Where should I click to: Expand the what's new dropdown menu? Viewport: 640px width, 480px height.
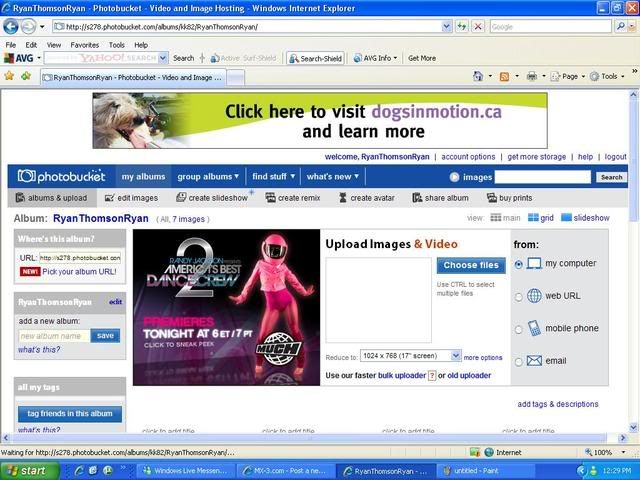coord(333,177)
